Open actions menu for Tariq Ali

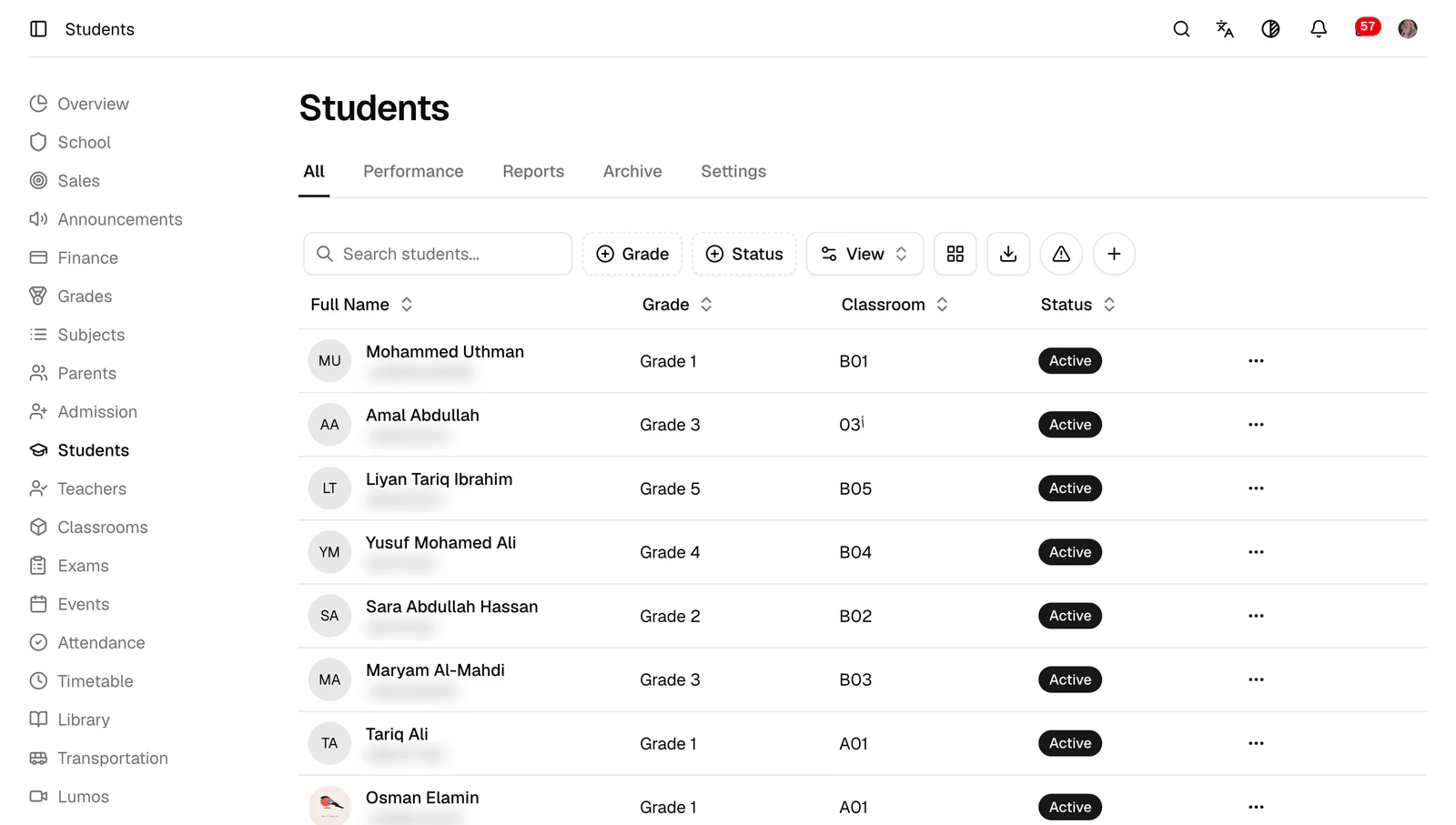[x=1256, y=743]
